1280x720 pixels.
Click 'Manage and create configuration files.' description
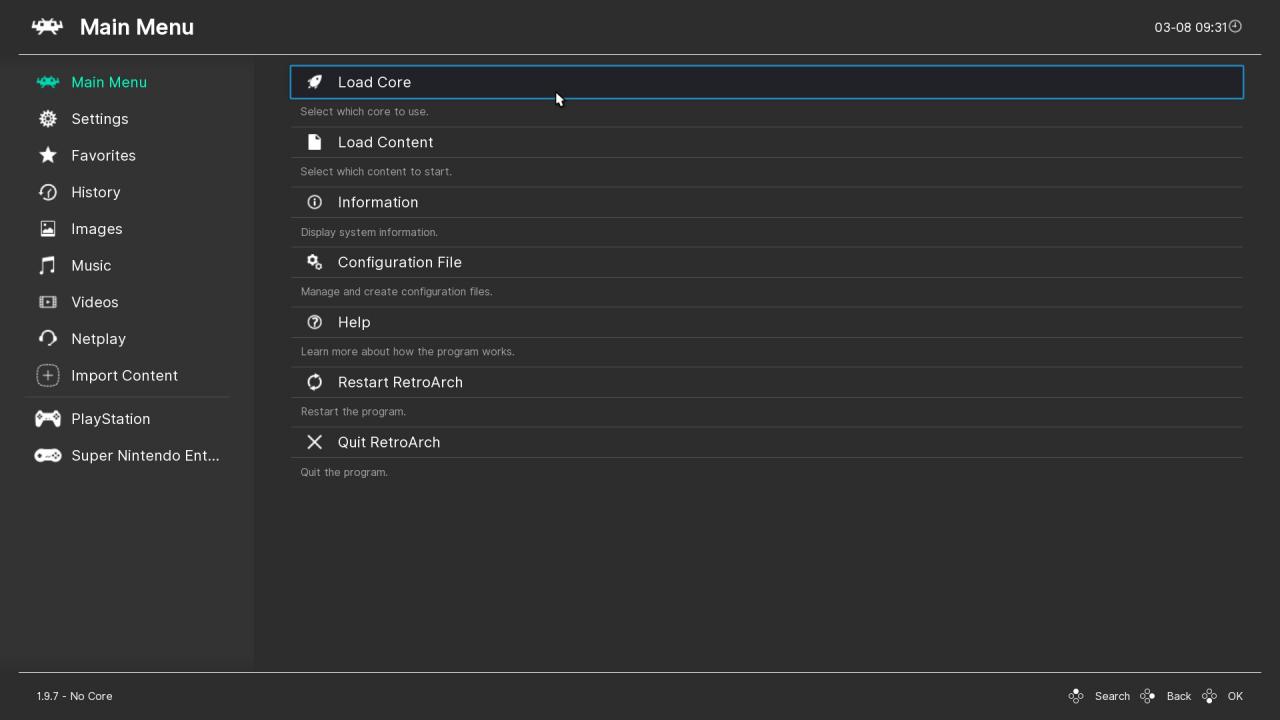tap(396, 292)
